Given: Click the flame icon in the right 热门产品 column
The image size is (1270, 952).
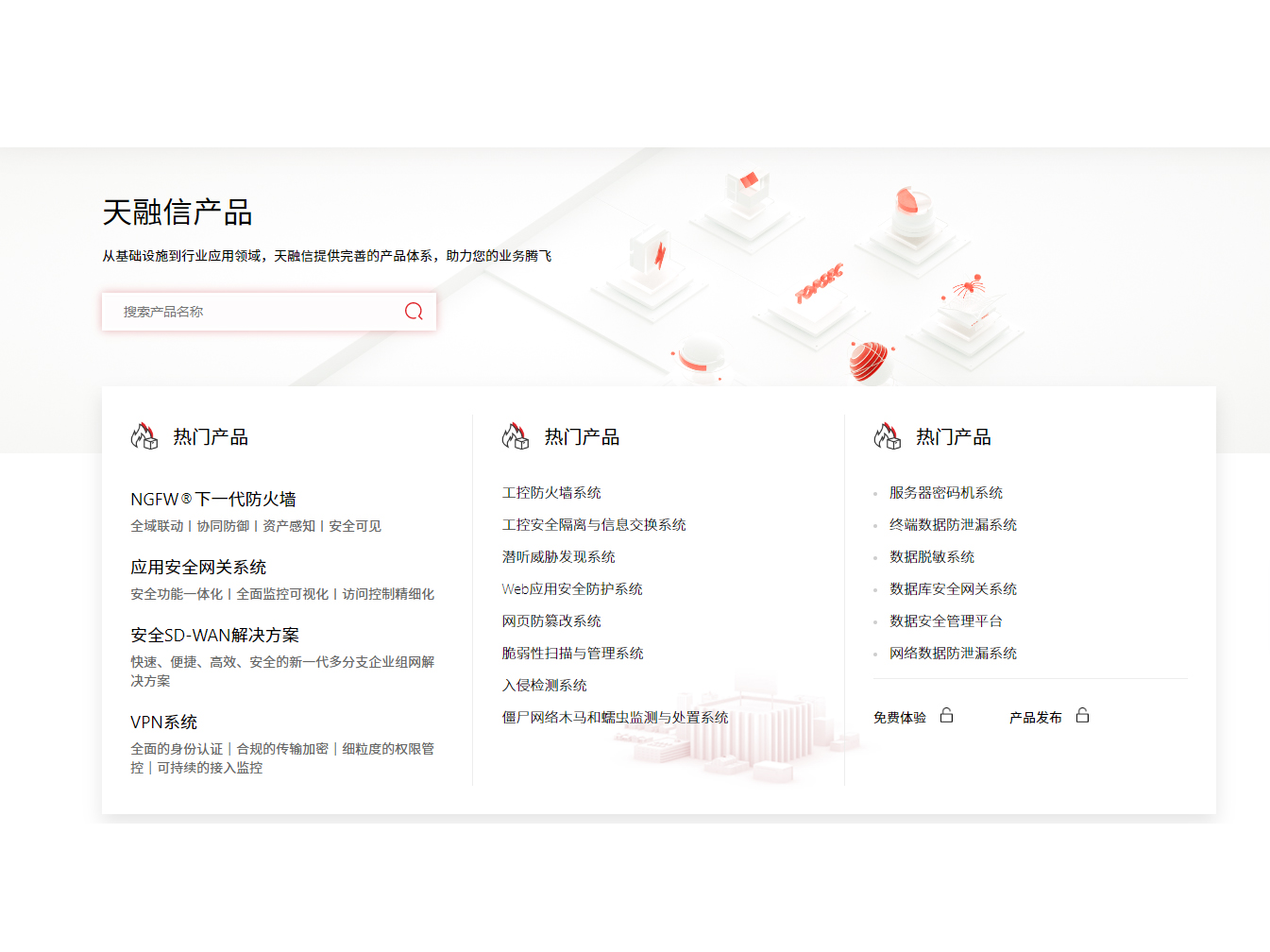Looking at the screenshot, I should [888, 436].
